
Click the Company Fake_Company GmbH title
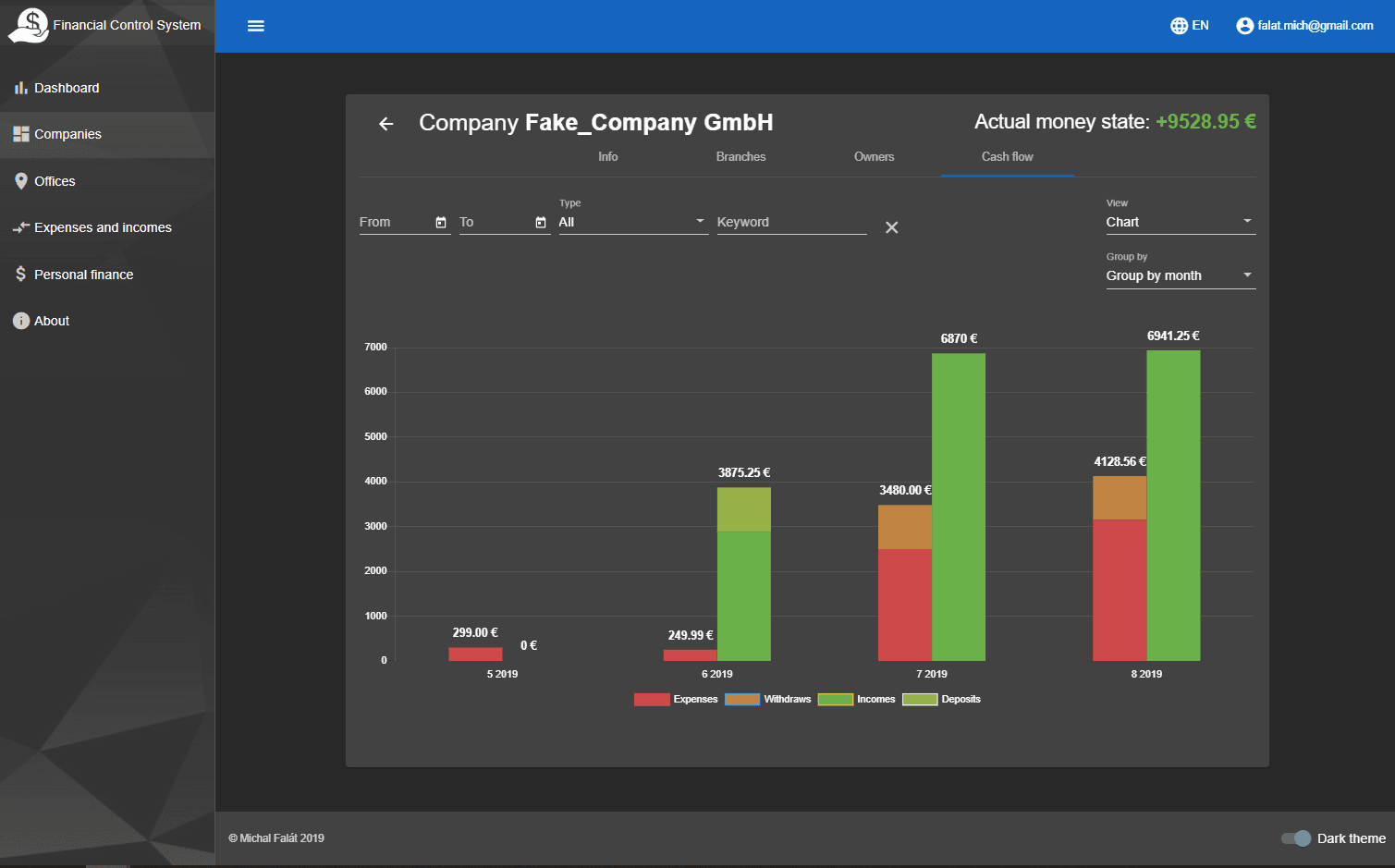[596, 123]
